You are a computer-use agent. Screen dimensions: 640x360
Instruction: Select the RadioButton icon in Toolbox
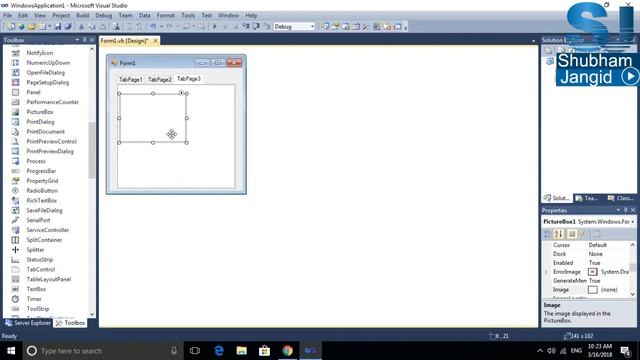[x=16, y=191]
